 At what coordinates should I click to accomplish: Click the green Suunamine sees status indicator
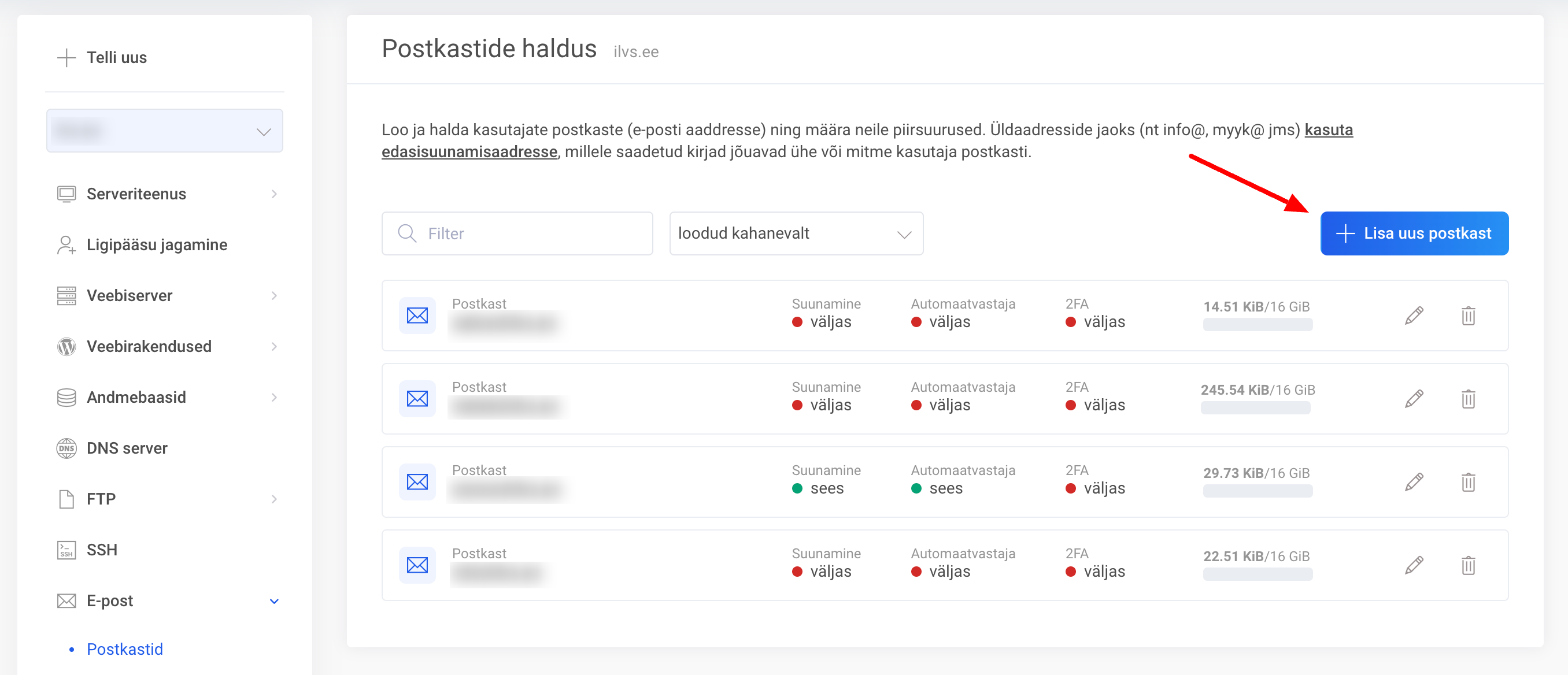click(x=797, y=488)
